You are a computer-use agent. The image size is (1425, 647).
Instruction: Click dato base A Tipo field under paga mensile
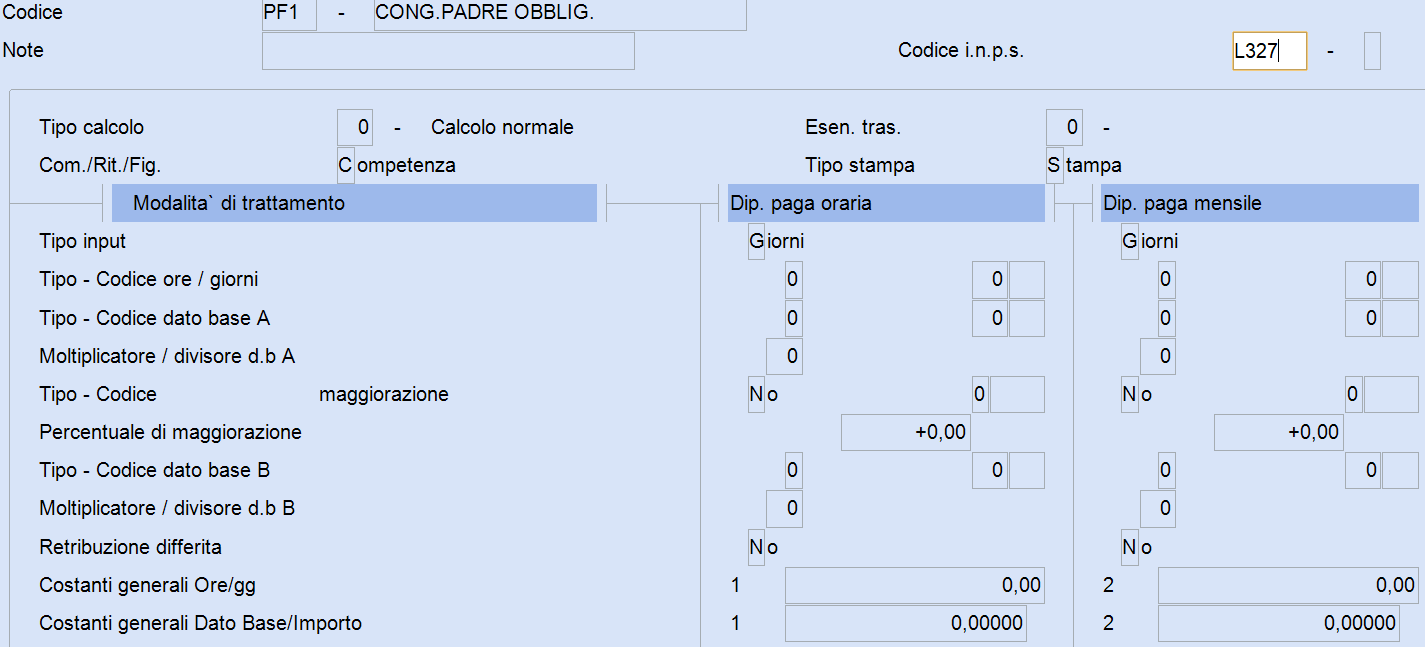(x=1166, y=318)
